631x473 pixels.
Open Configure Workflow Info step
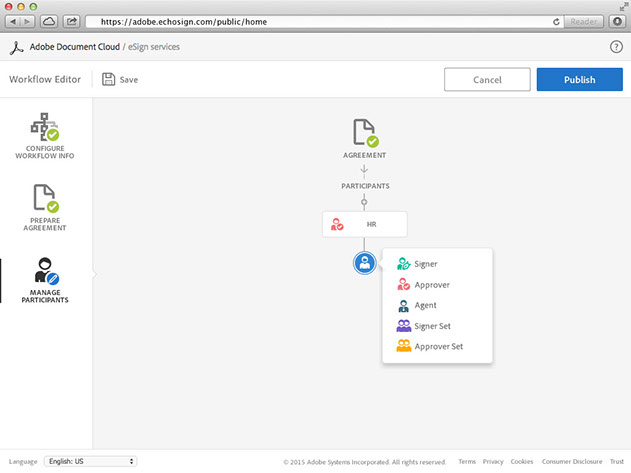(45, 135)
